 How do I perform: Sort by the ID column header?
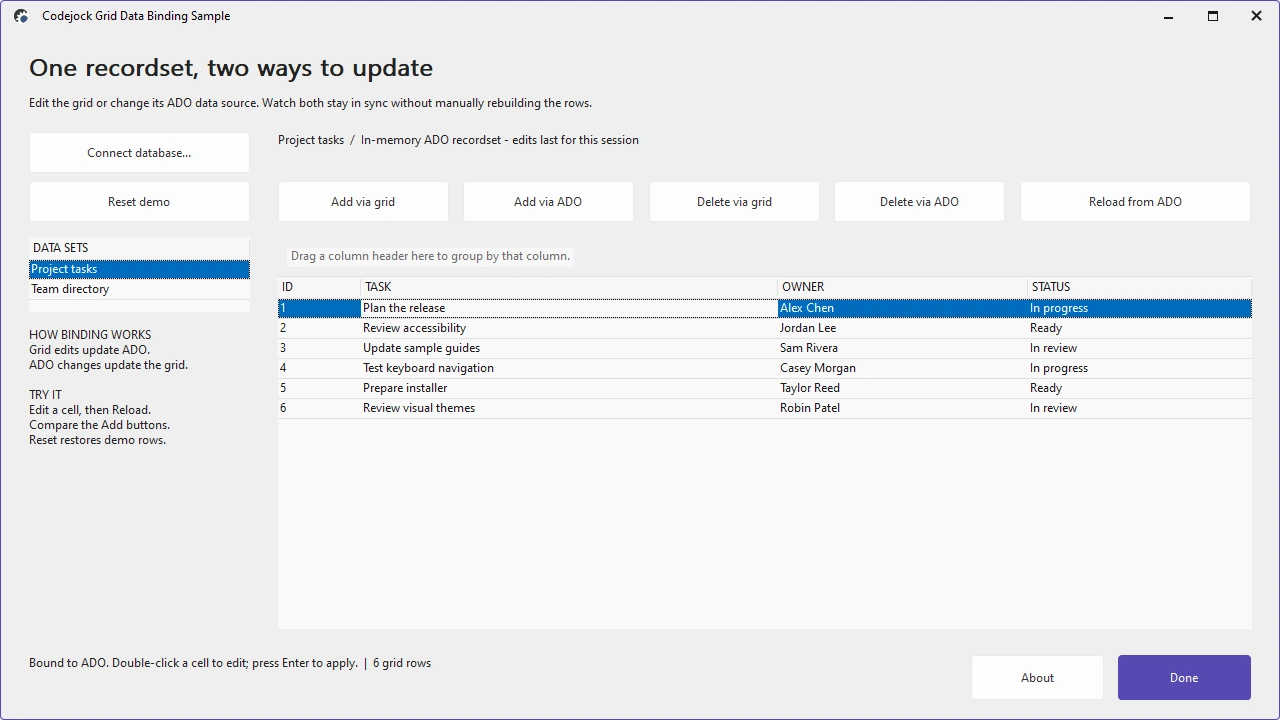(319, 287)
